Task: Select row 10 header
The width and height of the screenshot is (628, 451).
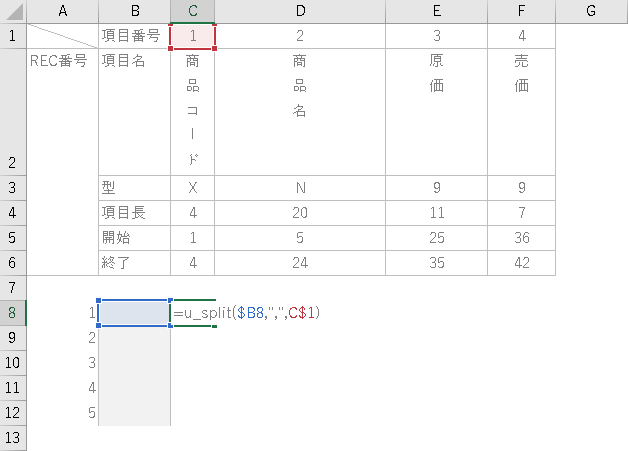Action: click(13, 363)
